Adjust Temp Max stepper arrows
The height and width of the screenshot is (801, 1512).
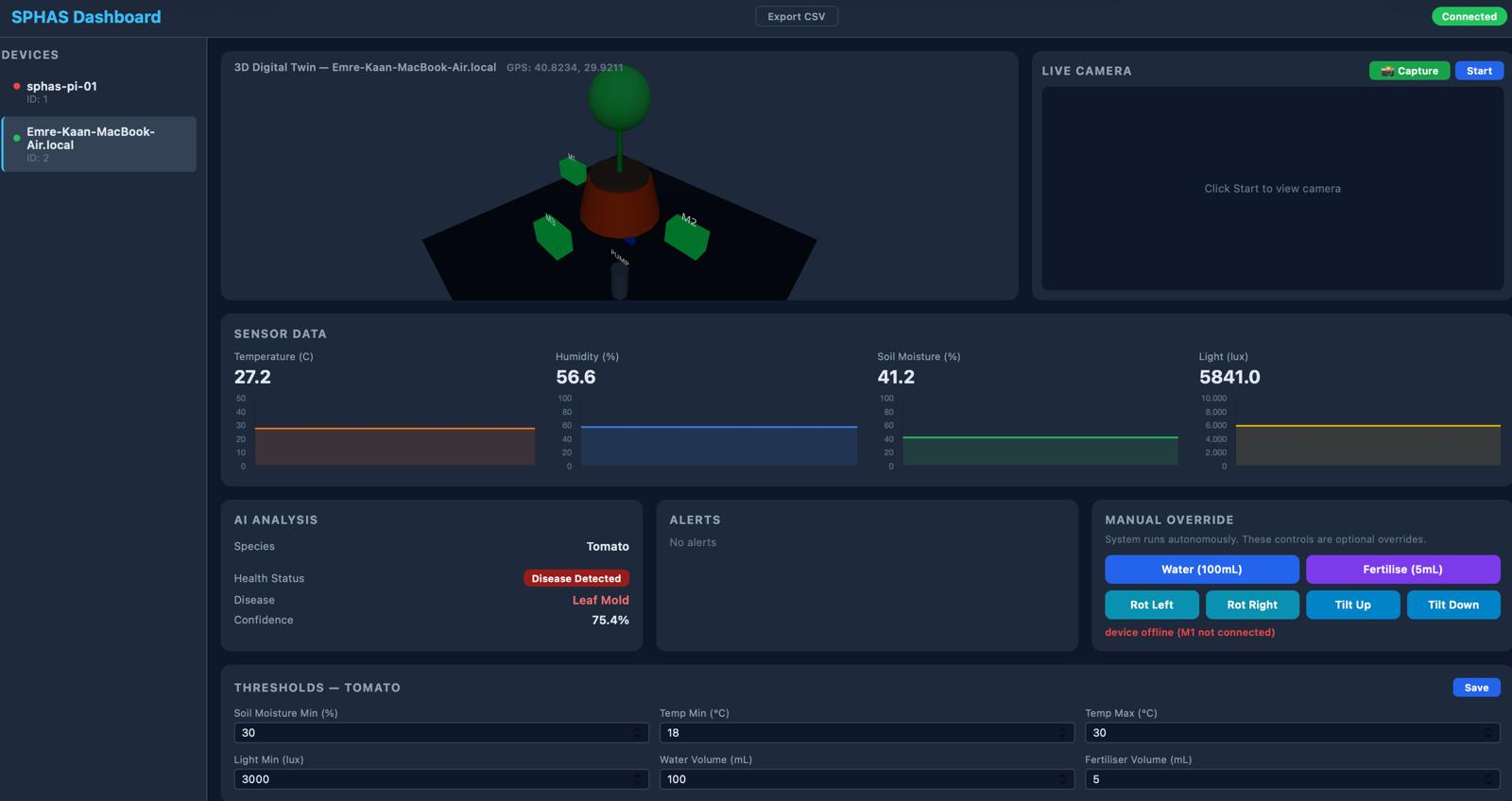(1487, 733)
